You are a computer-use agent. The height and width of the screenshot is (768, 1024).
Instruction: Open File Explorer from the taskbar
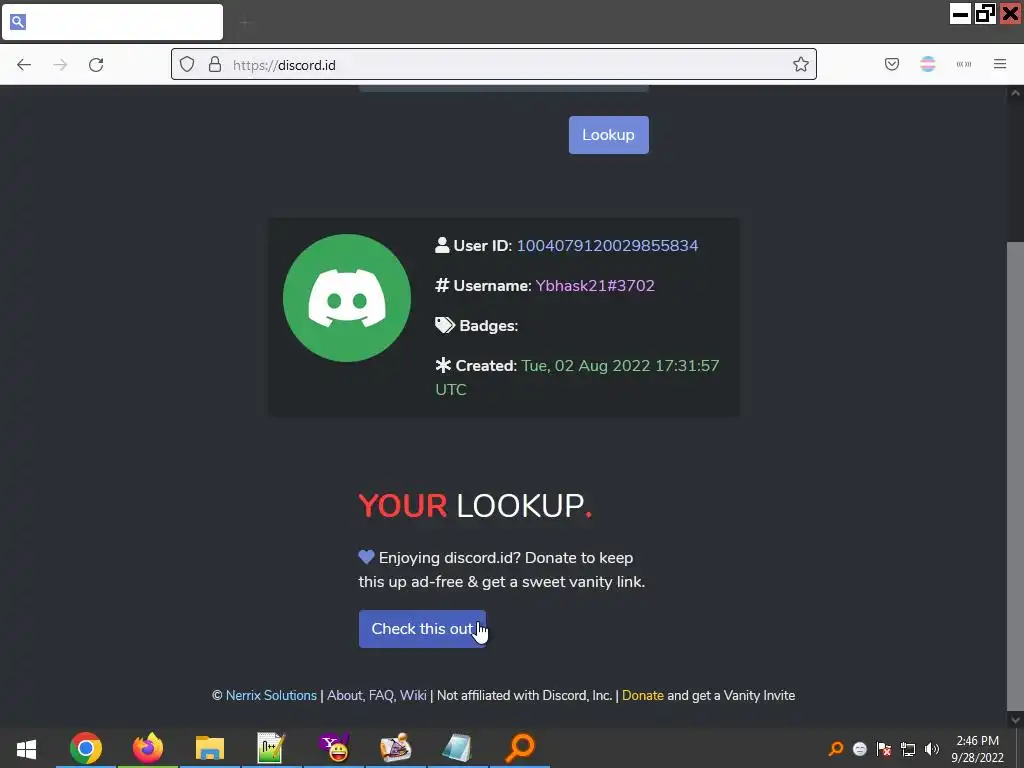coord(210,748)
